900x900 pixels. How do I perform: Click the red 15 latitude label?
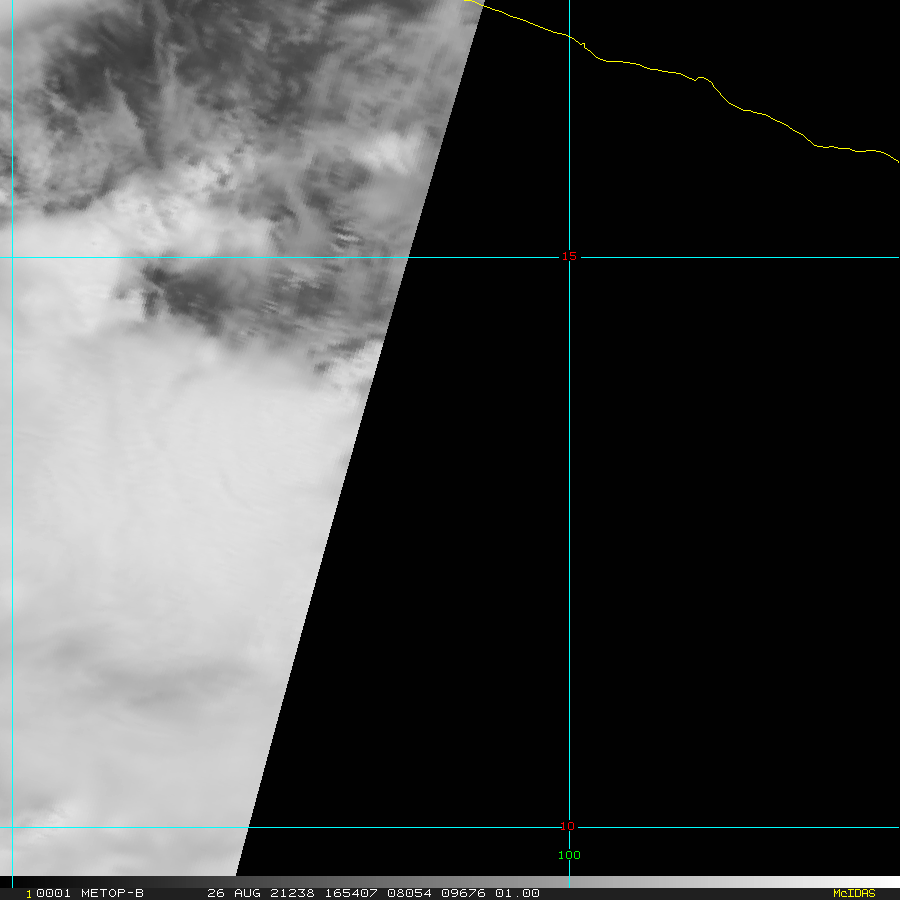(x=568, y=256)
